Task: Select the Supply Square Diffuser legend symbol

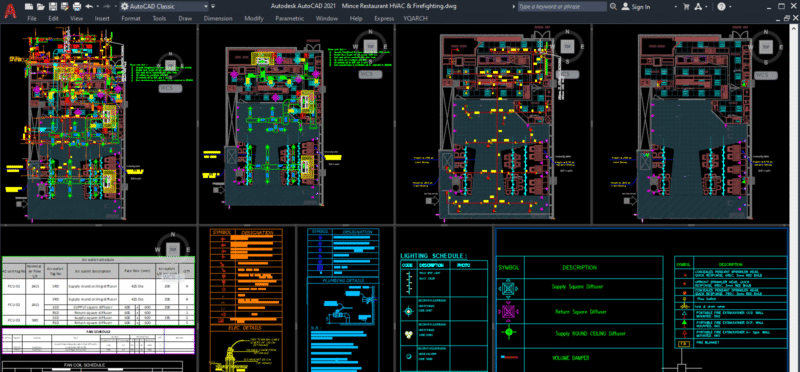Action: [509, 288]
